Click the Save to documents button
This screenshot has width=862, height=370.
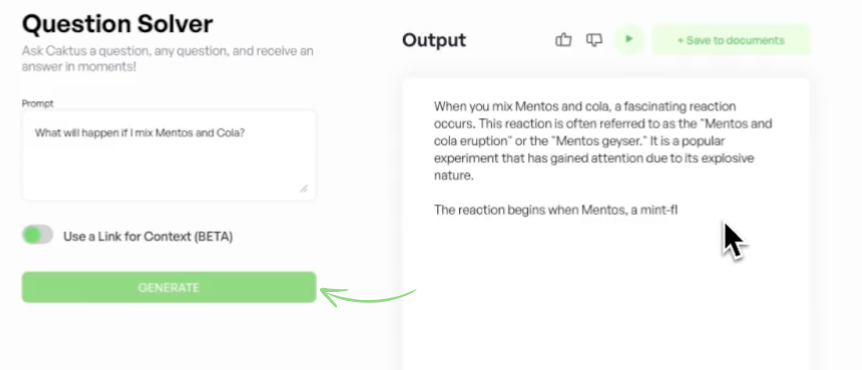click(x=731, y=40)
